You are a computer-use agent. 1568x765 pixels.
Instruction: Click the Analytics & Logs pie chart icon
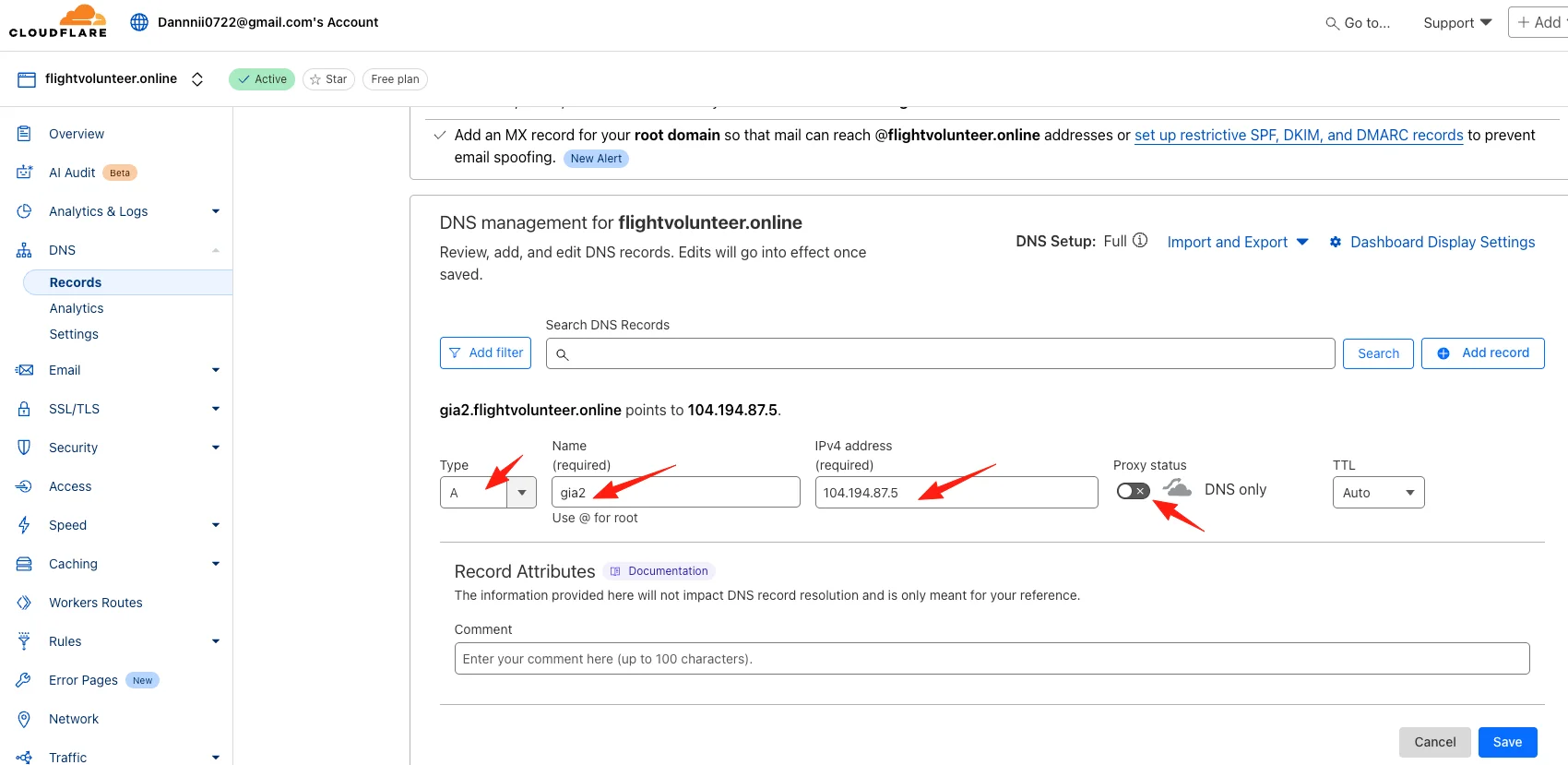pyautogui.click(x=25, y=211)
